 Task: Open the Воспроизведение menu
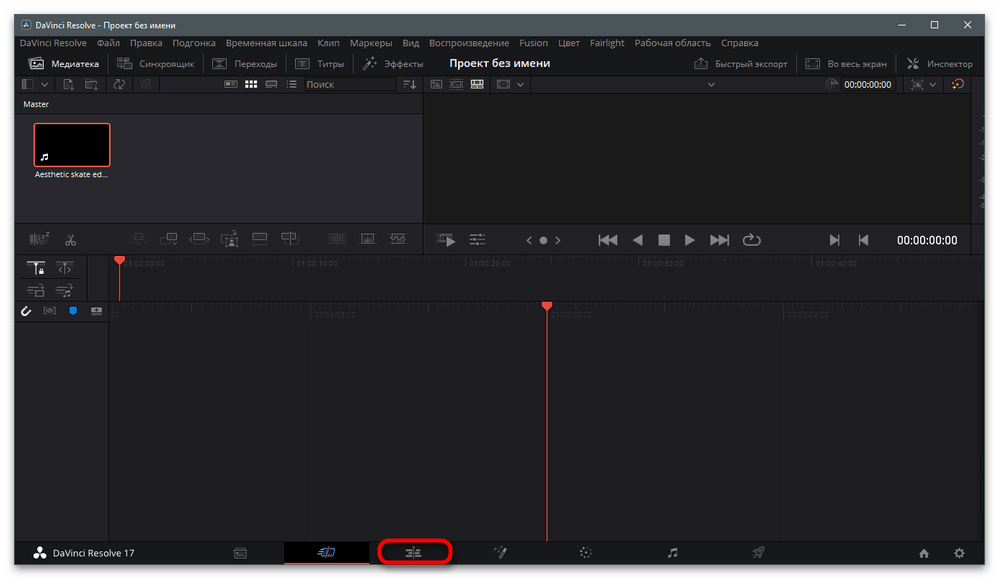pos(469,43)
